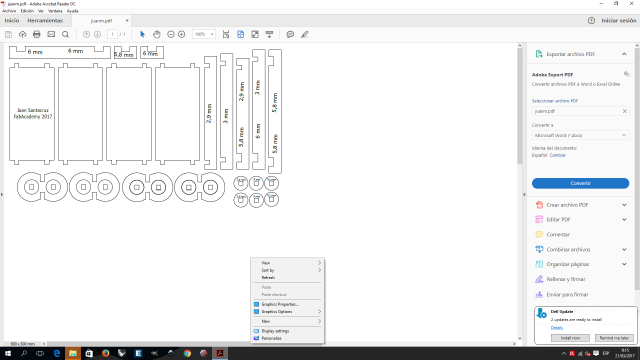640x360 pixels.
Task: Open the Ayuda menu
Action: [73, 11]
